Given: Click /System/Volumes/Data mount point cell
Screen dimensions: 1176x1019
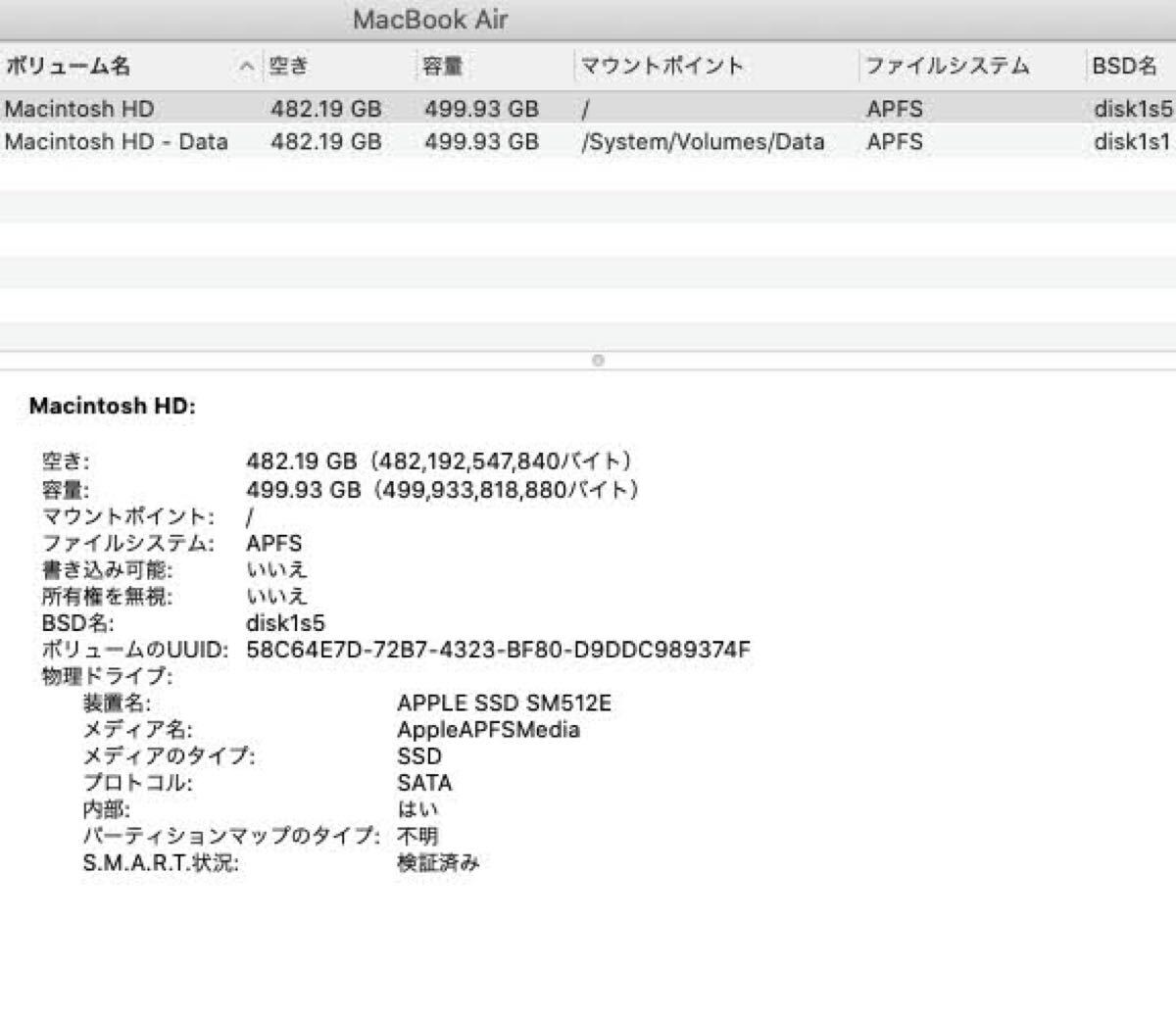Looking at the screenshot, I should [703, 141].
